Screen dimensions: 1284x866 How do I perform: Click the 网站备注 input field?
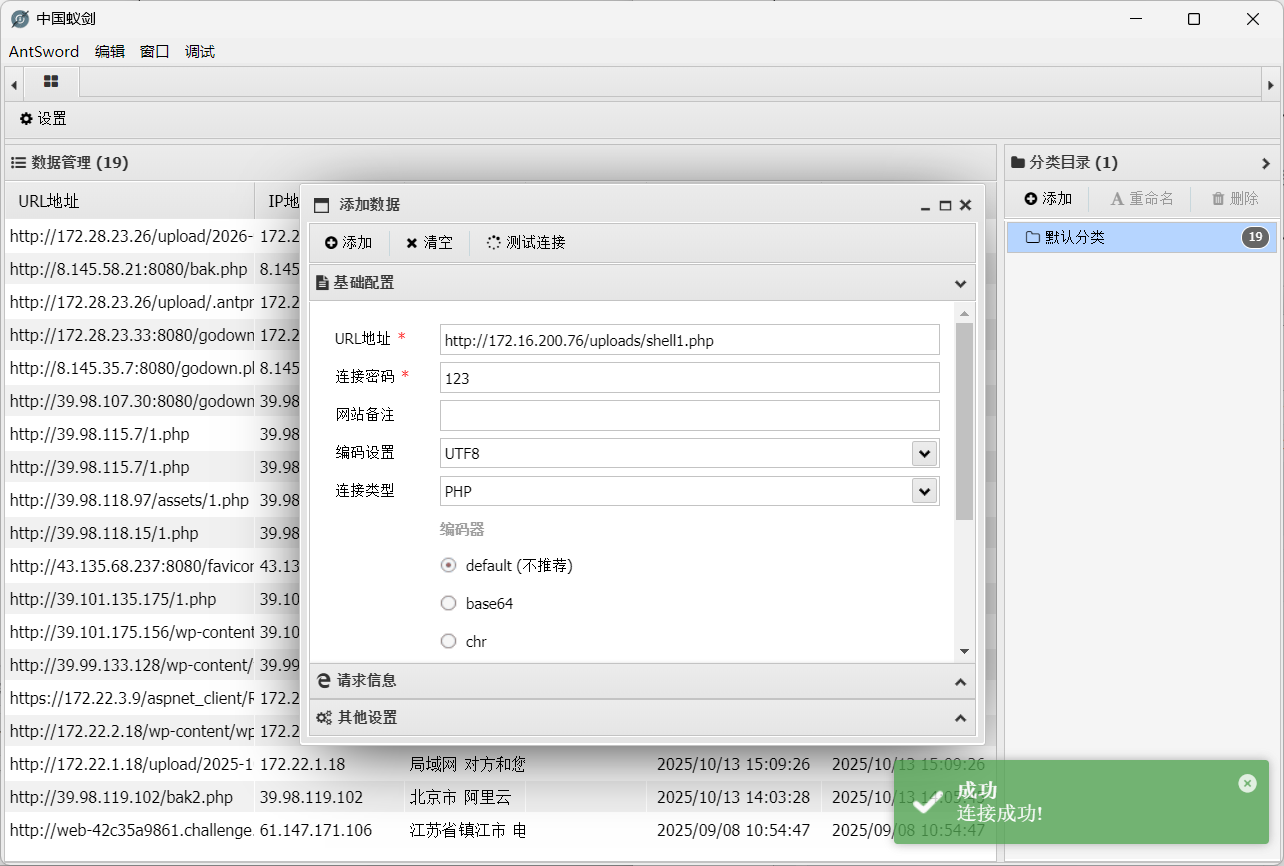689,415
